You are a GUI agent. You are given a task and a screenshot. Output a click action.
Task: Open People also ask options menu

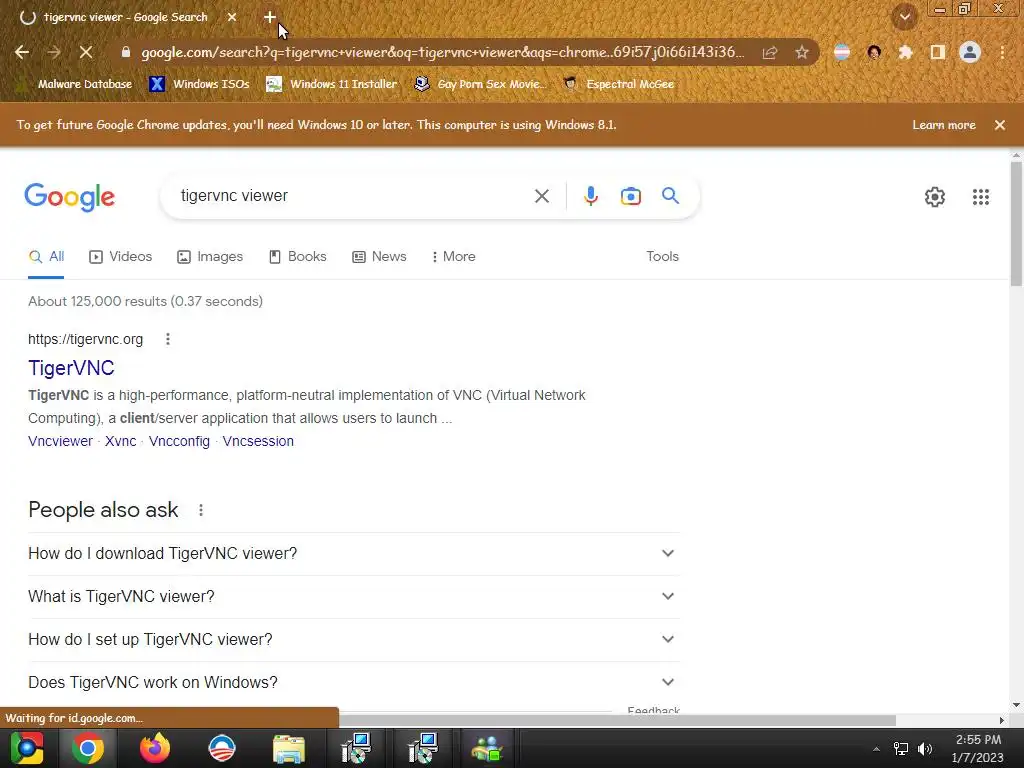click(x=201, y=510)
